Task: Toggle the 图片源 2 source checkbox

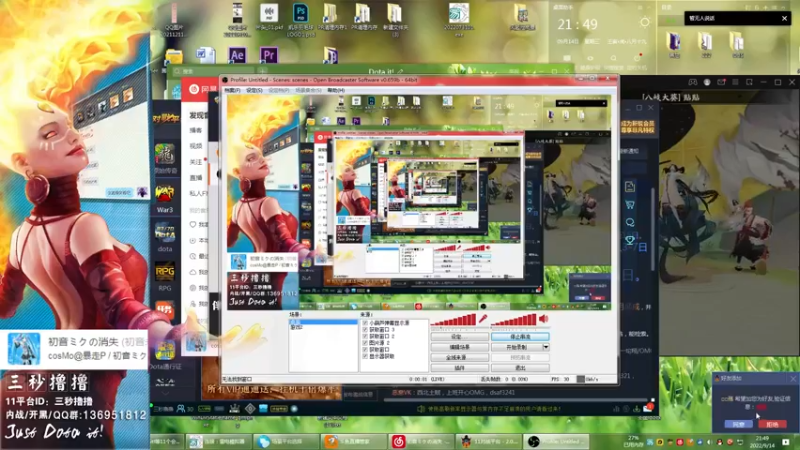Action: click(365, 343)
